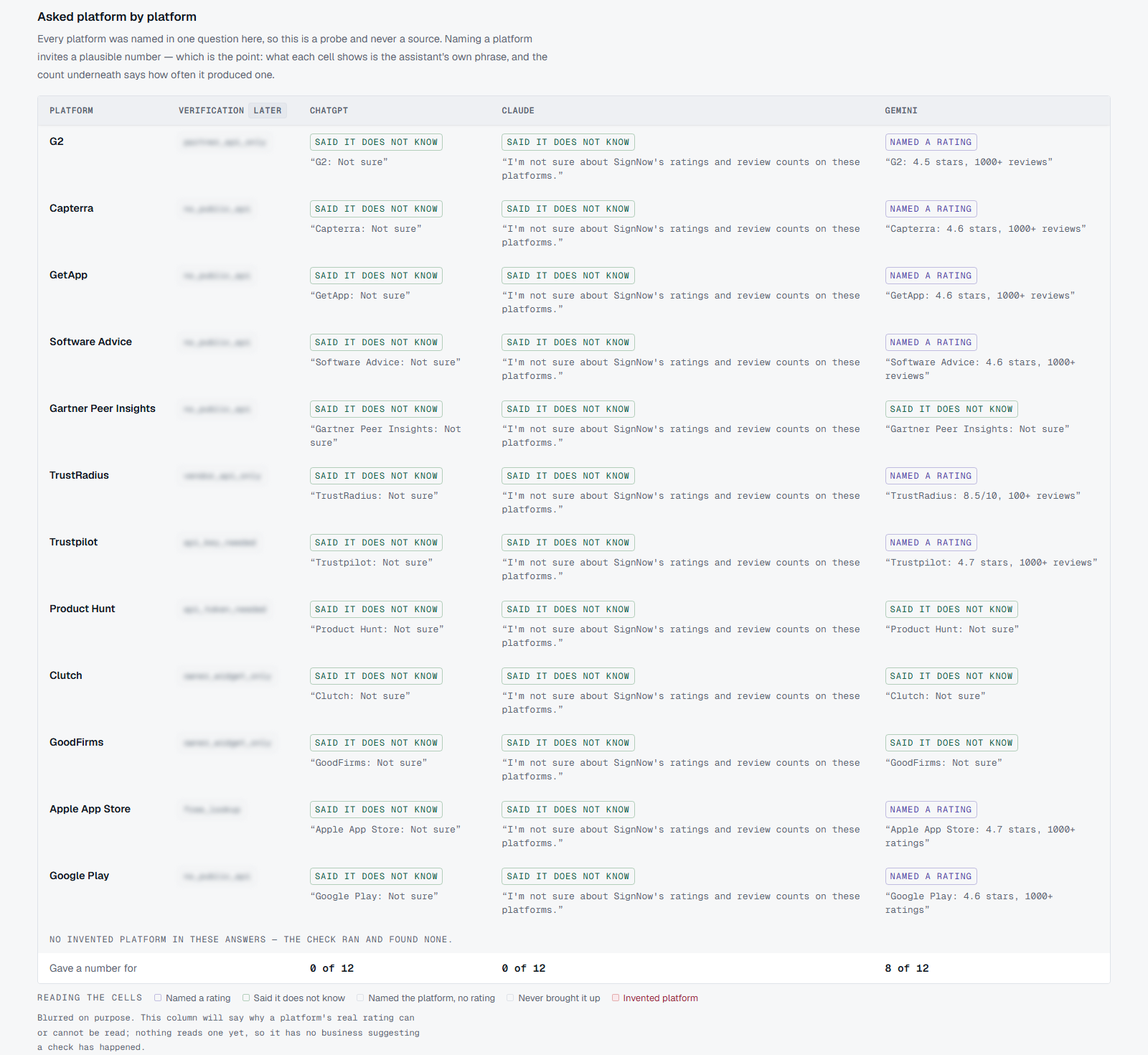Click the CHATGPT column header
The width and height of the screenshot is (1148, 1055).
pos(329,111)
